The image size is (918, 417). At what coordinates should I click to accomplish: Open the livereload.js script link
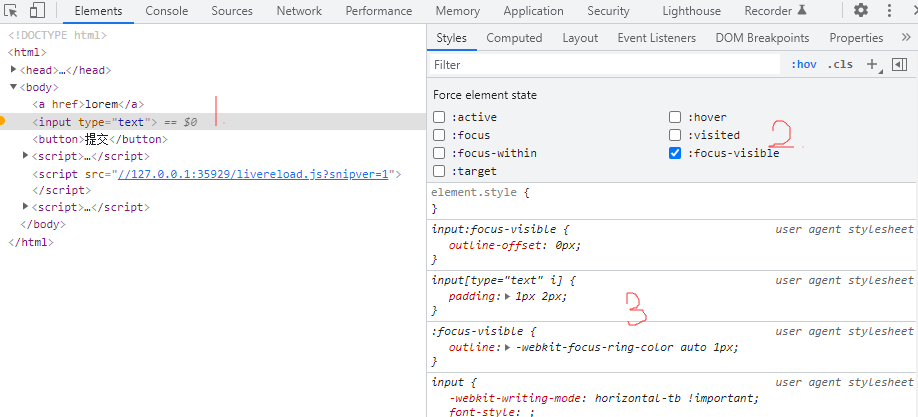[253, 173]
